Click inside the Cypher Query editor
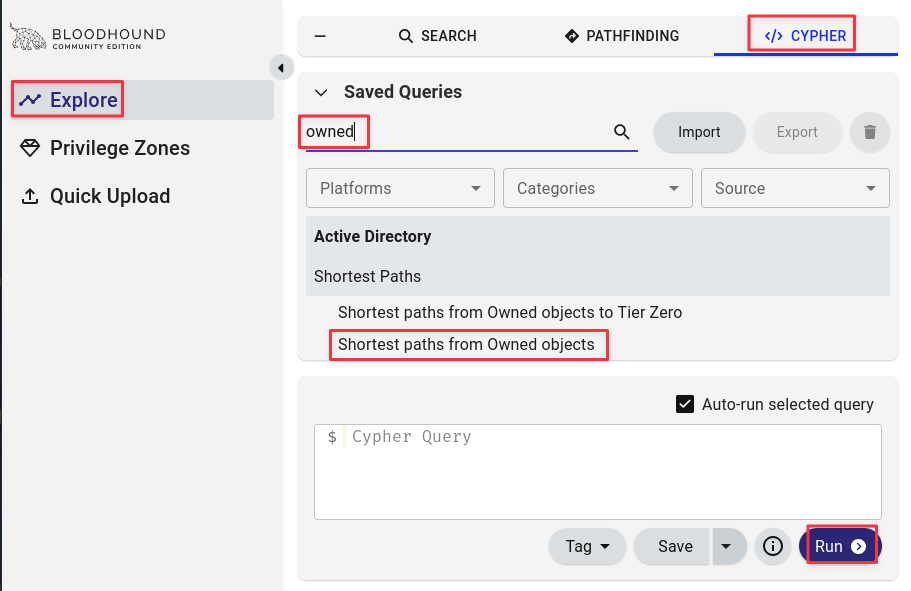Viewport: 911px width, 591px height. pos(598,472)
